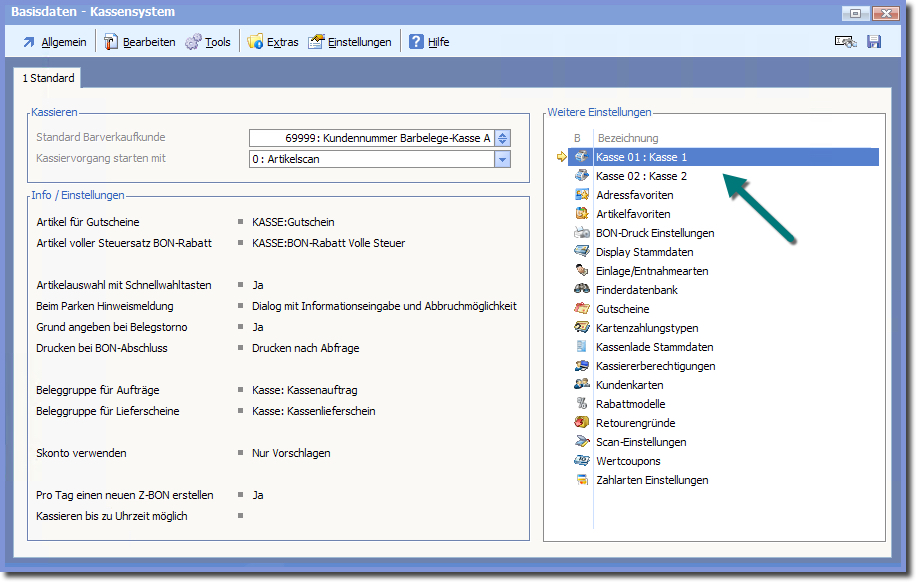The image size is (916, 582).
Task: Open Zahlarten Einstellungen entry
Action: click(x=652, y=480)
